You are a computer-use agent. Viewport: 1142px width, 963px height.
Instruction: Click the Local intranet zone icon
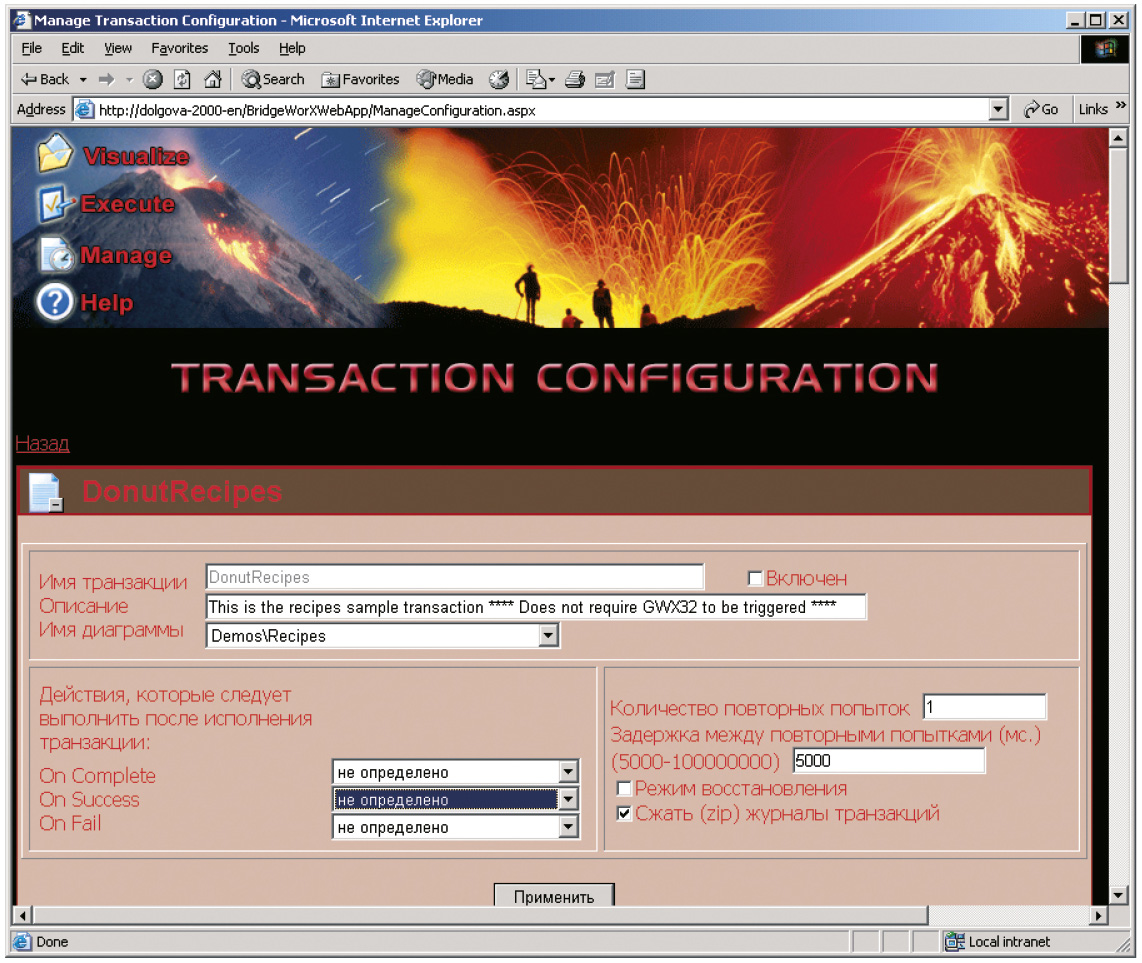click(953, 941)
